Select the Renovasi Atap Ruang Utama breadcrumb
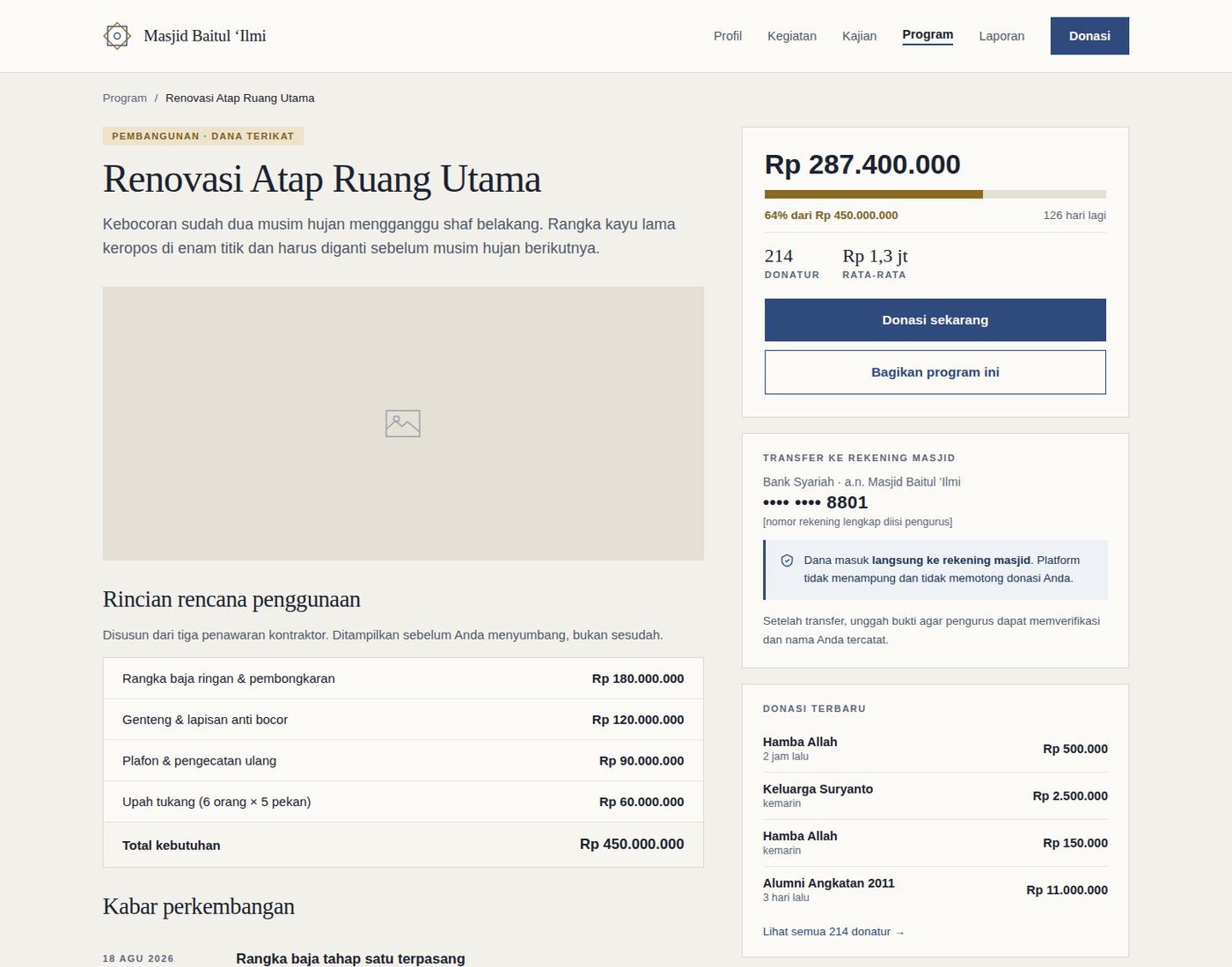 tap(240, 98)
